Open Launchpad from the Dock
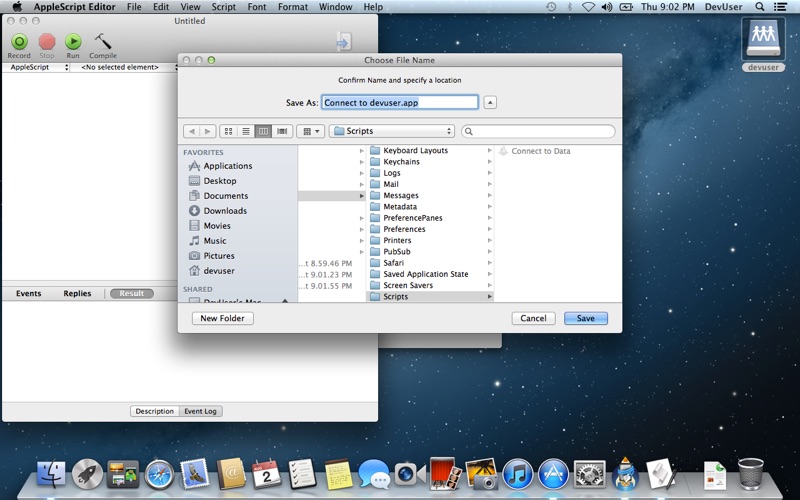 (87, 474)
